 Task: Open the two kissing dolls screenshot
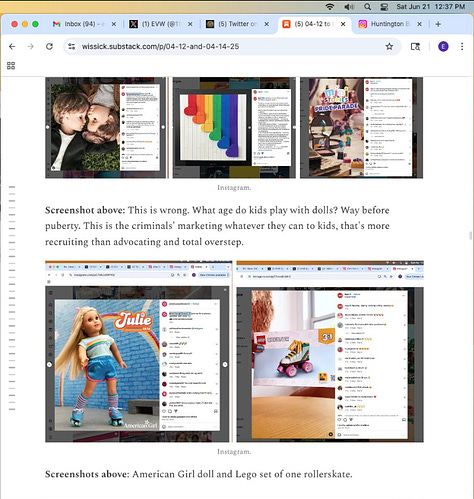106,128
